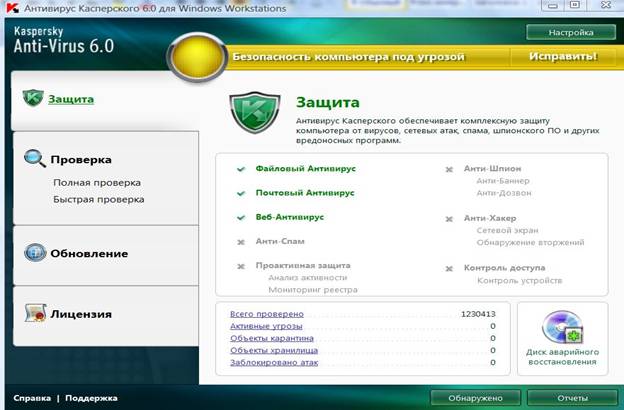Click the Отчеты reports button

[x=572, y=398]
